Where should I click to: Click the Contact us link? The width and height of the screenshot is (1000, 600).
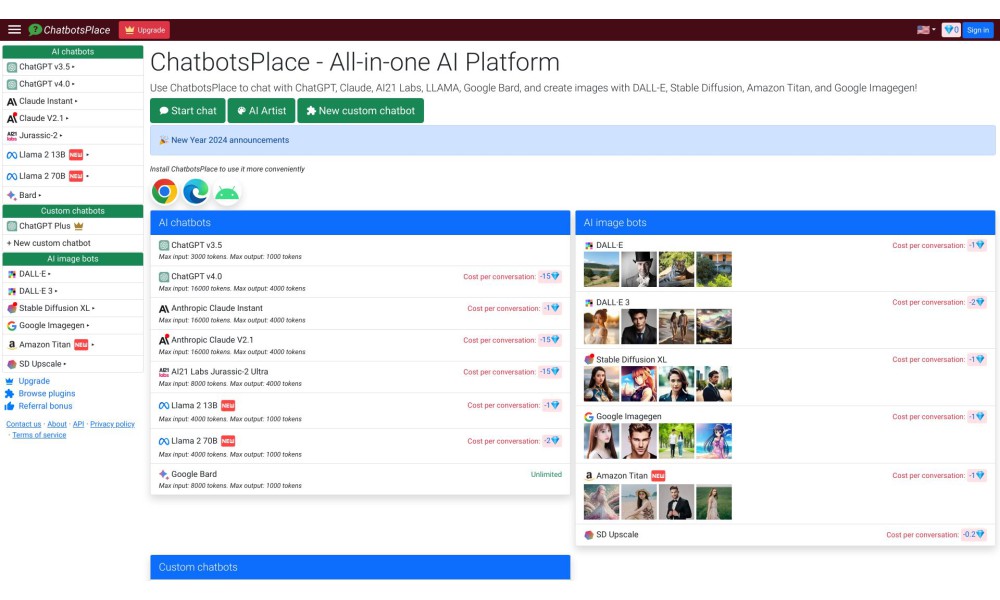pyautogui.click(x=24, y=425)
